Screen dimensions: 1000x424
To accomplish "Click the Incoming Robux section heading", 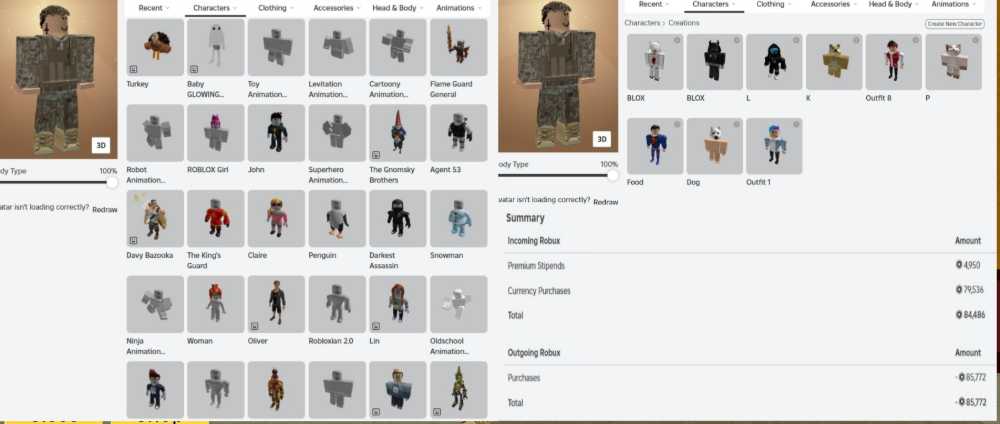I will (533, 241).
